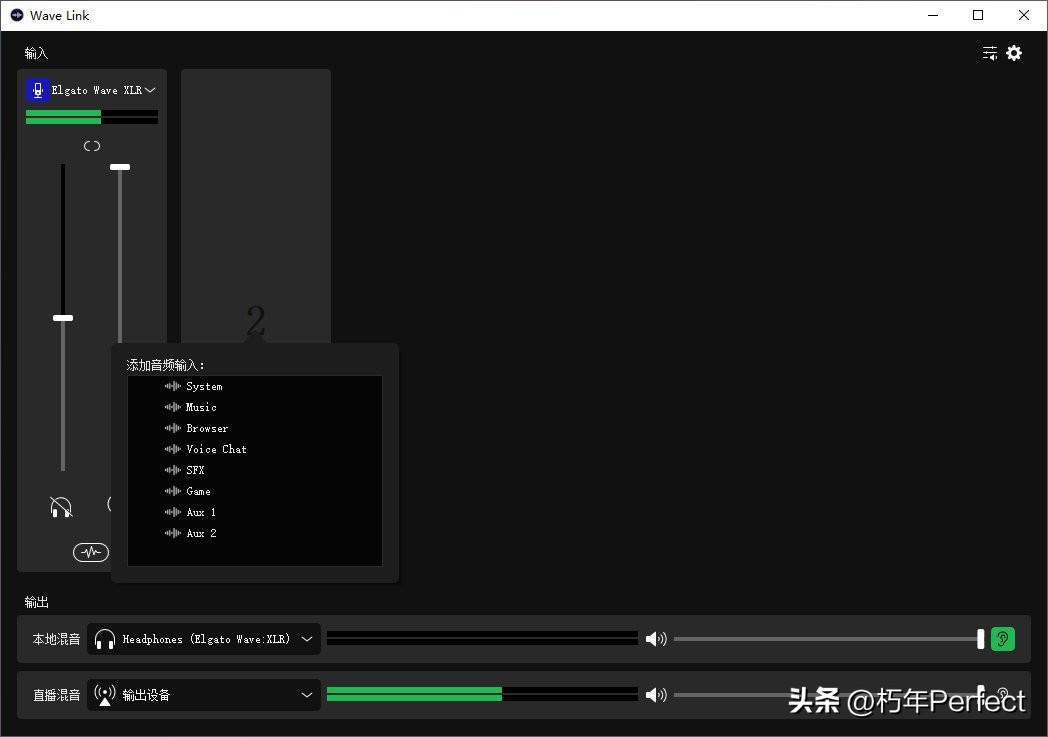Click the waveform effects button below the input fader
The width and height of the screenshot is (1048, 737).
[91, 552]
